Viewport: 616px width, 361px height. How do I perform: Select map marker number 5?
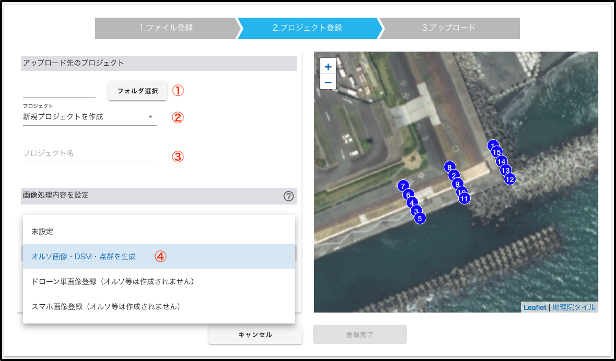pos(420,218)
